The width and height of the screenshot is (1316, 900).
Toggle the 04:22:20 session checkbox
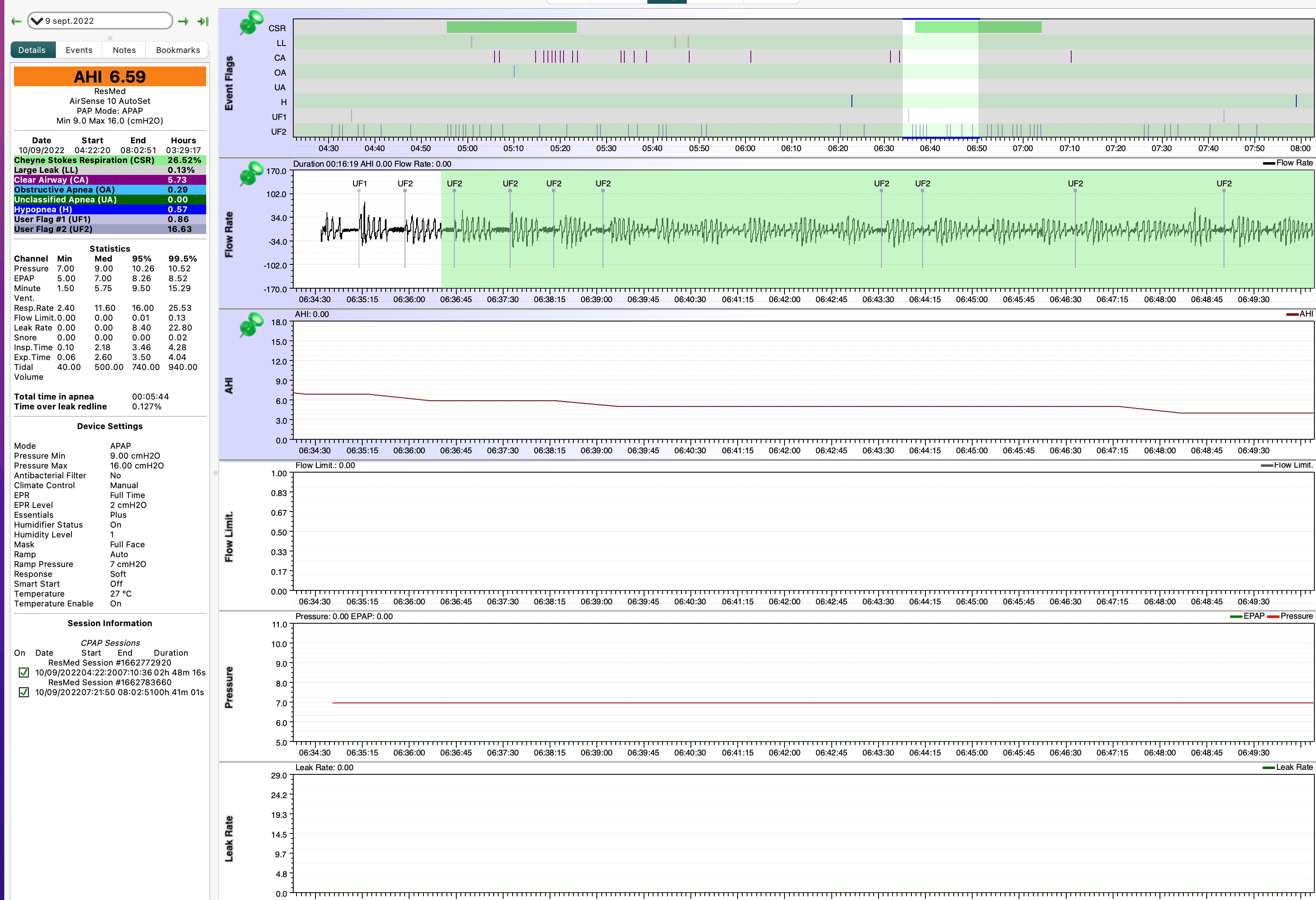click(x=24, y=673)
